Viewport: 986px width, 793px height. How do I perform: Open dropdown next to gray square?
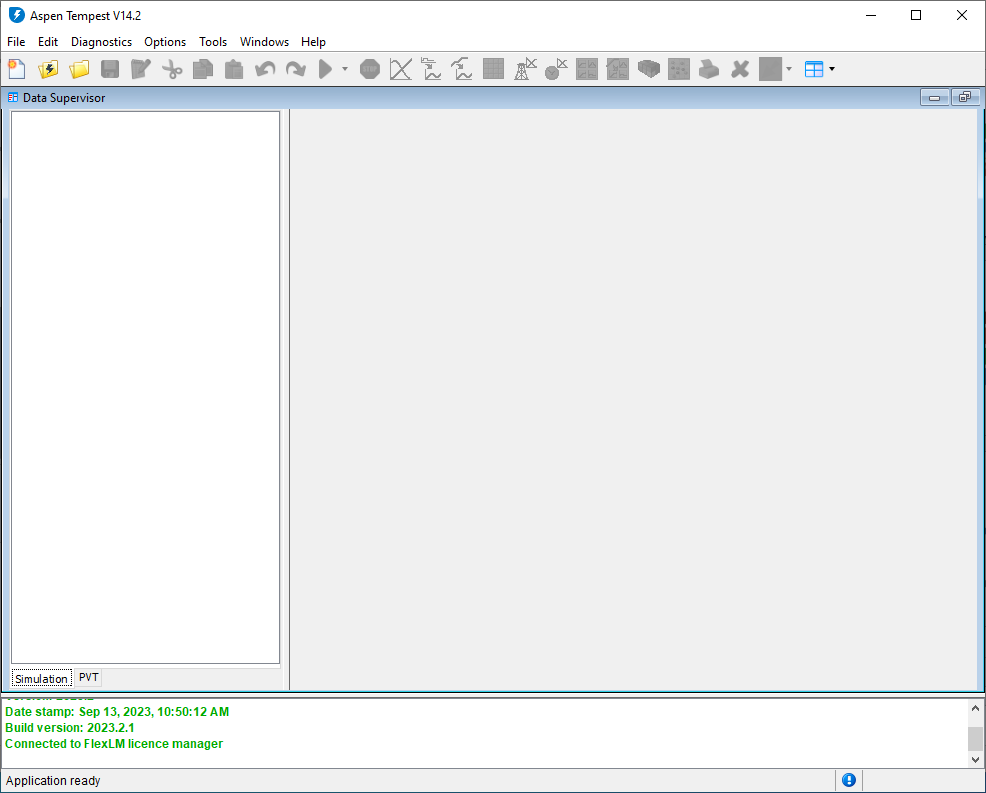(x=789, y=69)
